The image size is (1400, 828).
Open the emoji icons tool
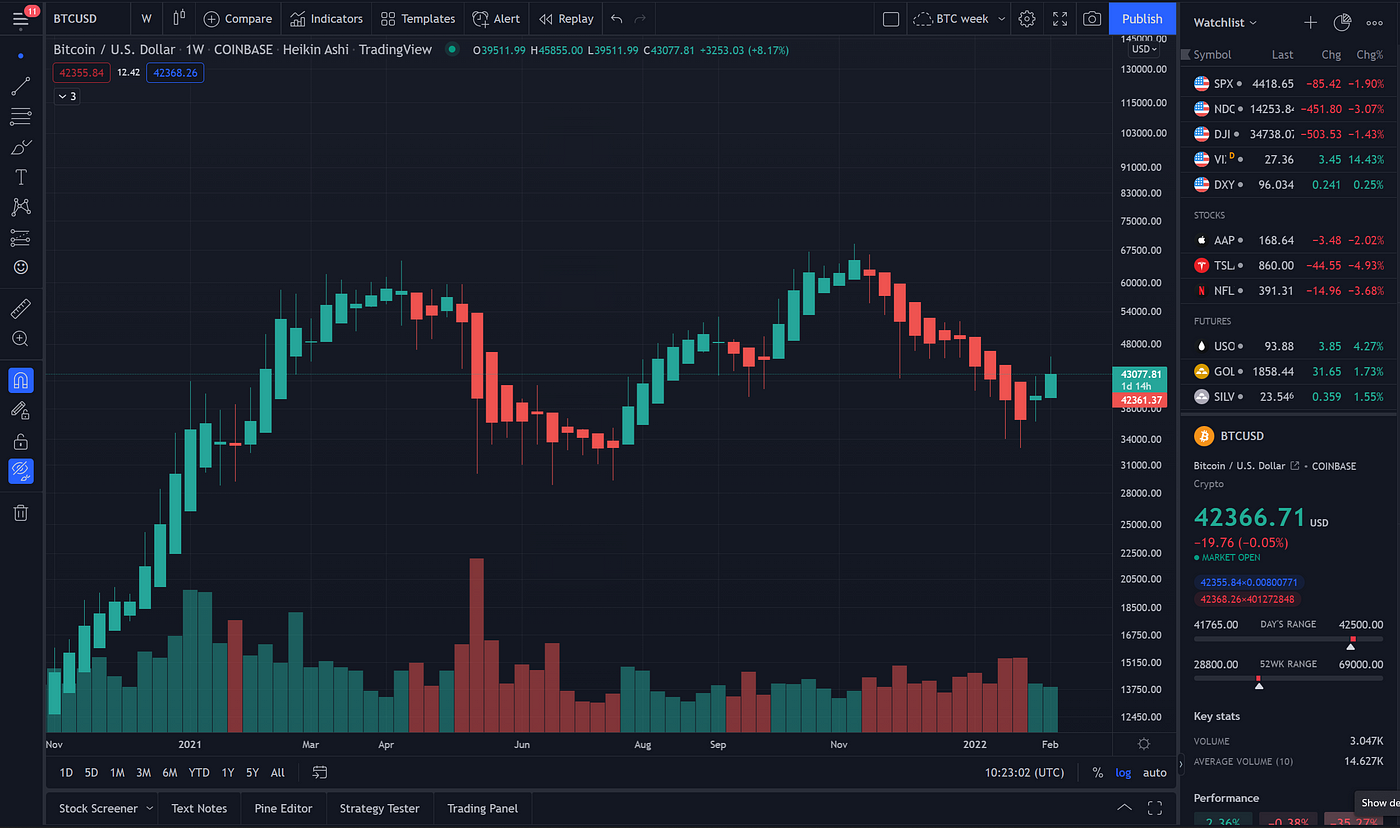point(21,268)
